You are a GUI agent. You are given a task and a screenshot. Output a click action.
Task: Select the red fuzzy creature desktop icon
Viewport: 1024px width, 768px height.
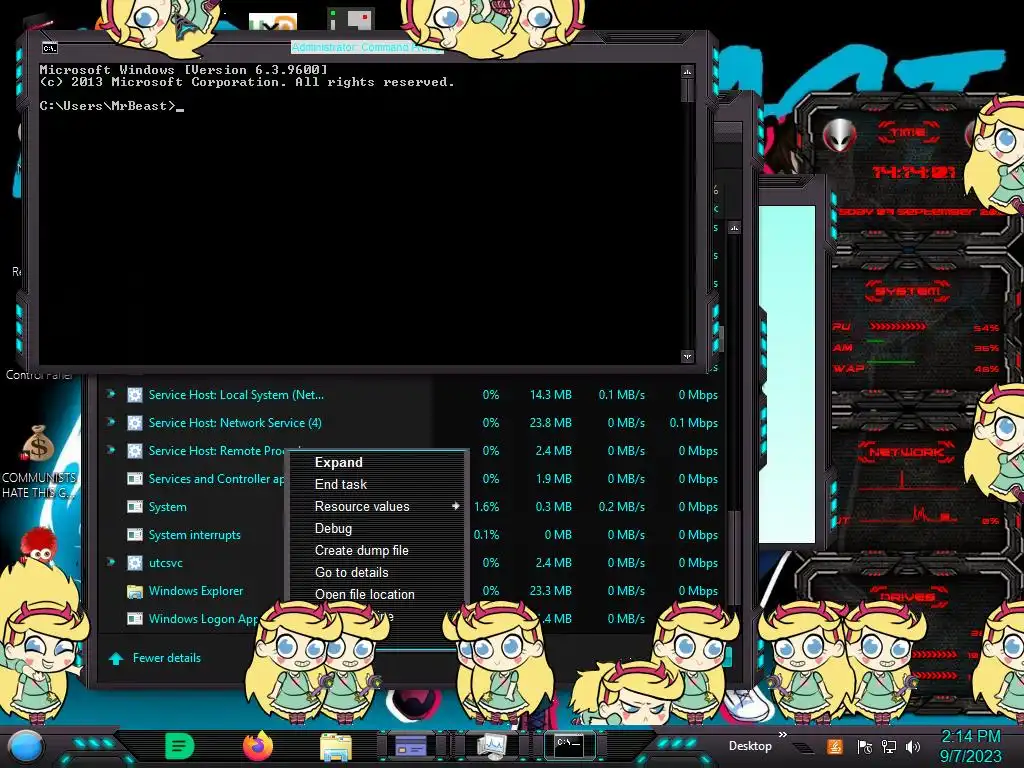coord(38,545)
